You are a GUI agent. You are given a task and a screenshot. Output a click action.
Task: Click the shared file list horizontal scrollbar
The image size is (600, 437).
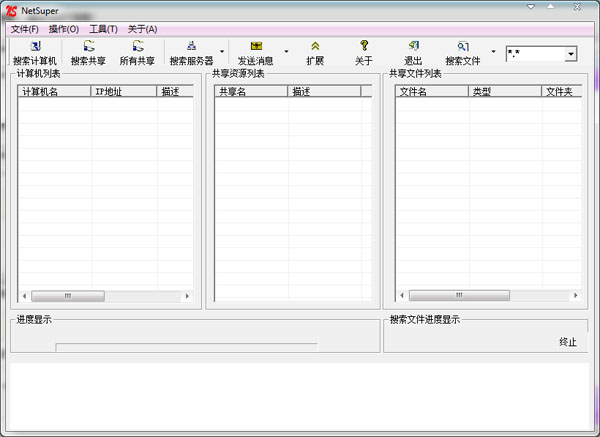coord(487,296)
